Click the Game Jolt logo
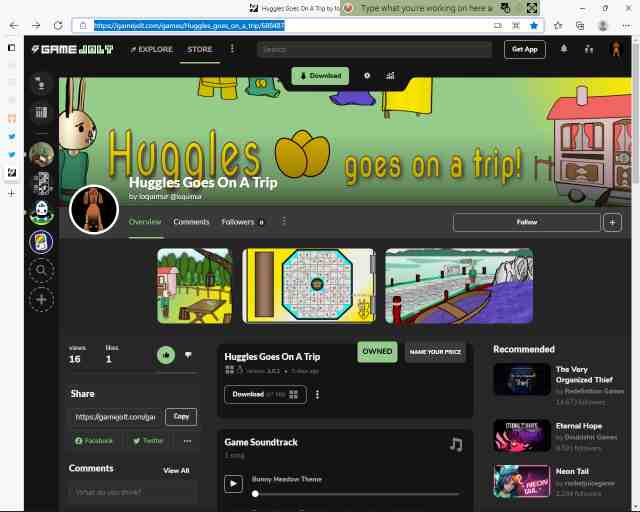640x512 pixels. pos(73,49)
